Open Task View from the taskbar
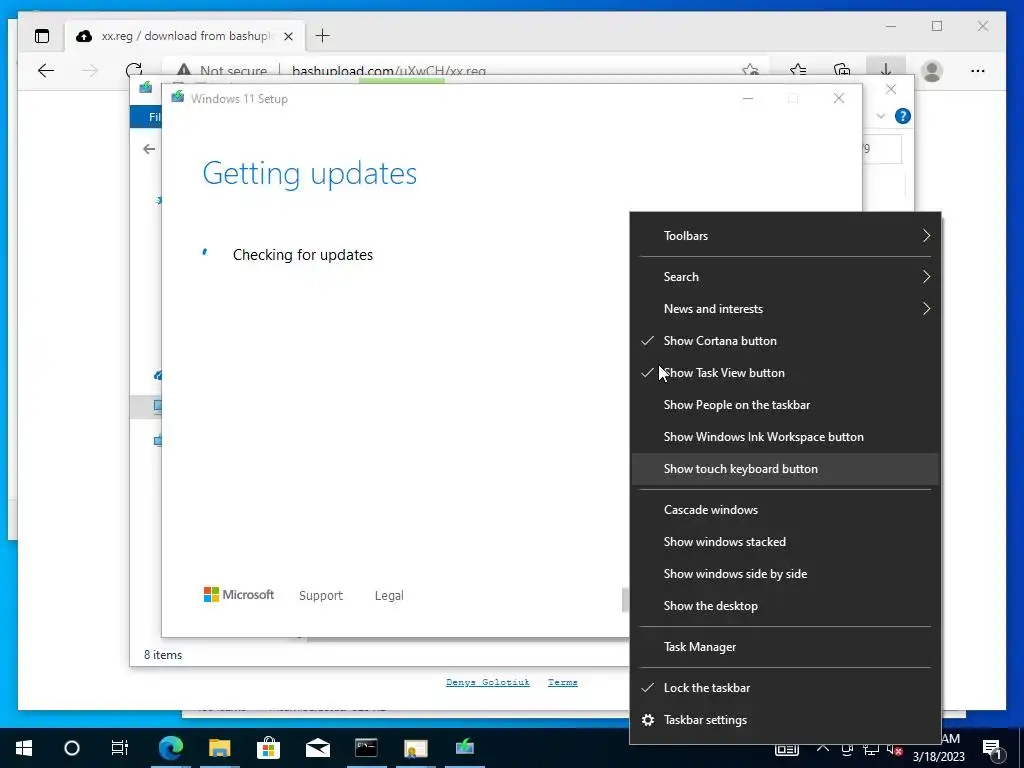The width and height of the screenshot is (1024, 768). (x=120, y=748)
